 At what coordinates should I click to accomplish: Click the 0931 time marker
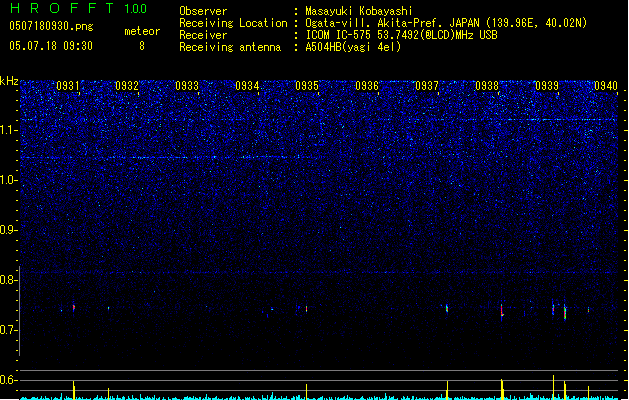point(68,86)
